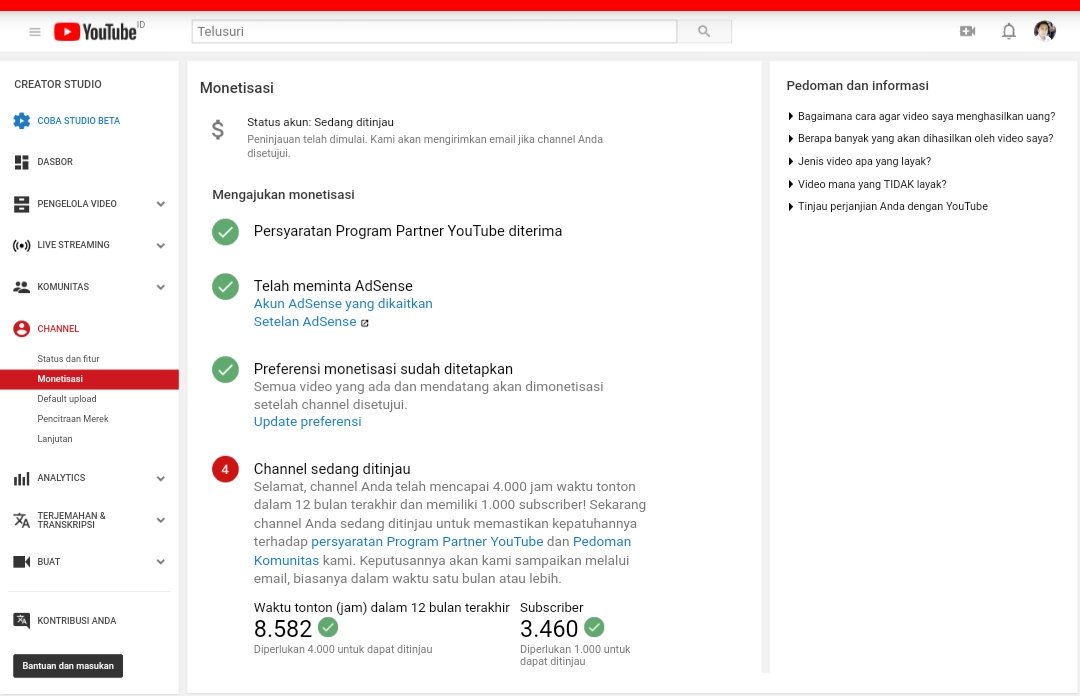Go to YouTube home via logo
1080x696 pixels.
(x=96, y=32)
